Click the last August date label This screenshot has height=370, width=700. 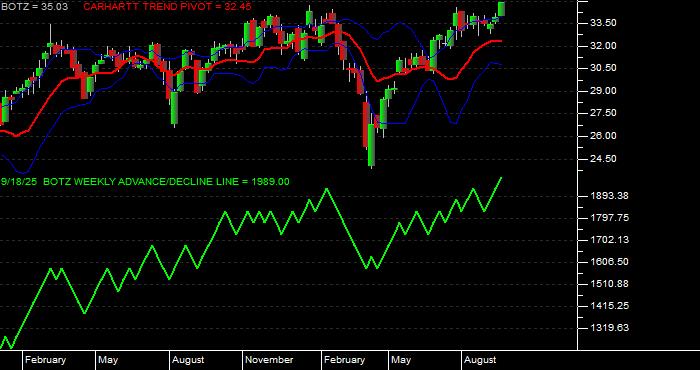point(480,360)
